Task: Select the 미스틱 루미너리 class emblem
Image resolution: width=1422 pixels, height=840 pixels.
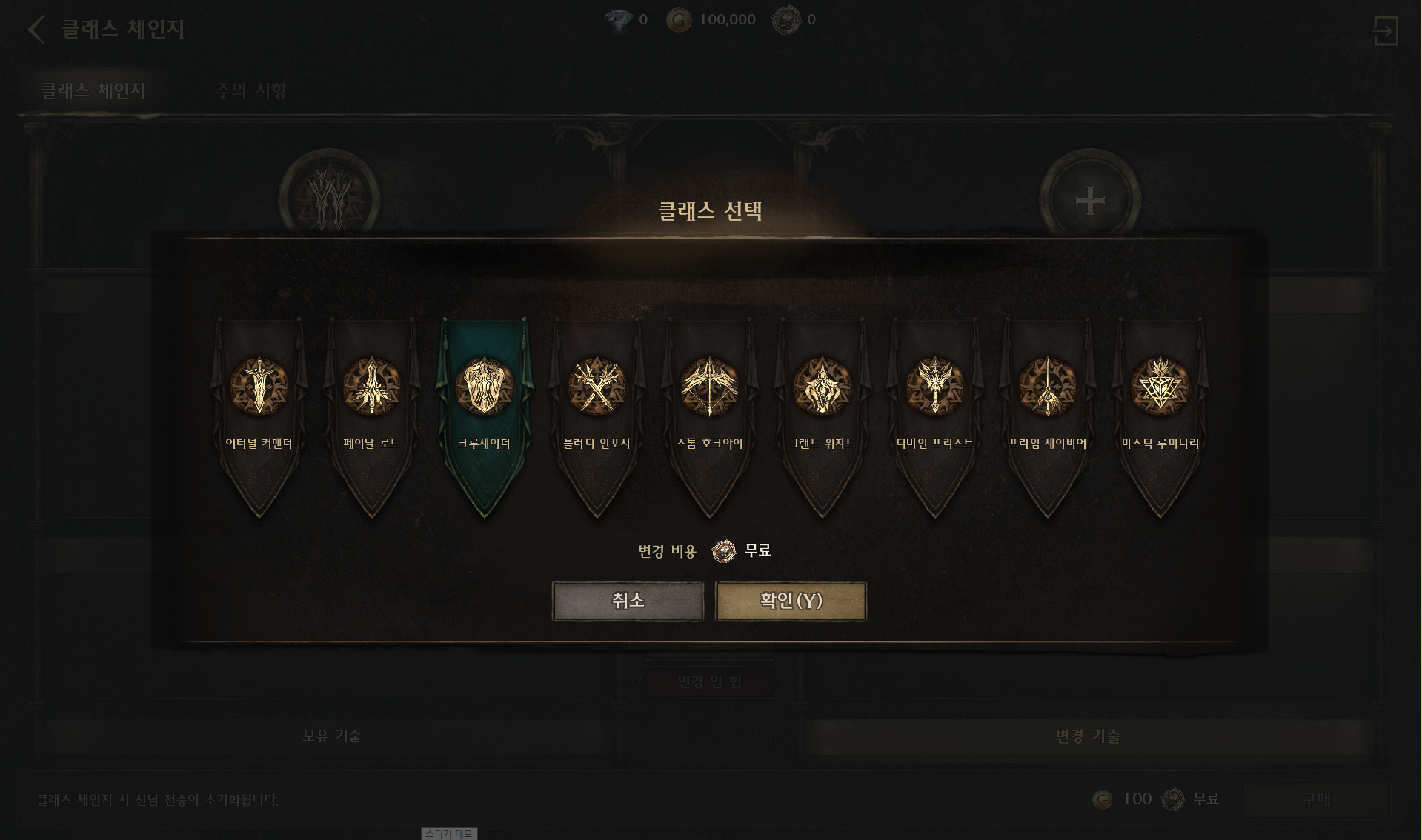Action: [x=1160, y=386]
